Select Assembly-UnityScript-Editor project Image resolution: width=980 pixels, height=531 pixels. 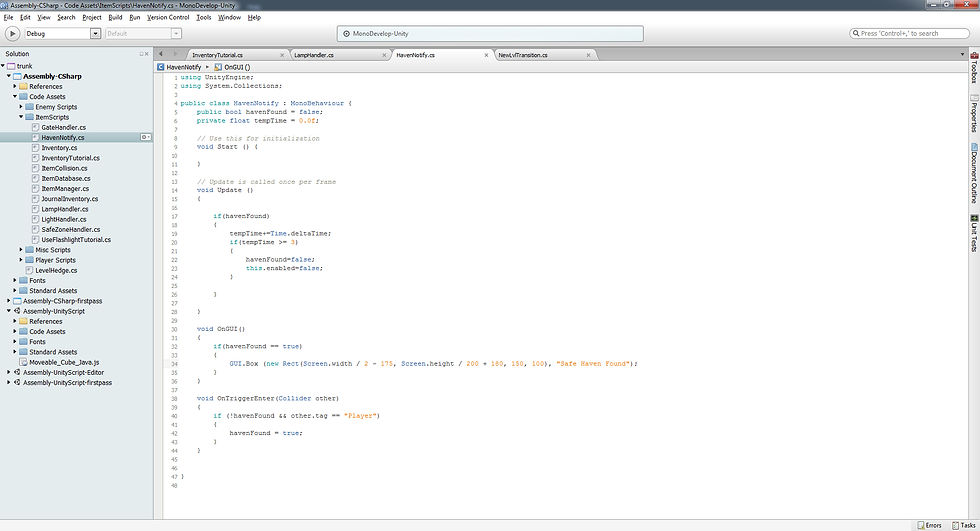[x=64, y=372]
